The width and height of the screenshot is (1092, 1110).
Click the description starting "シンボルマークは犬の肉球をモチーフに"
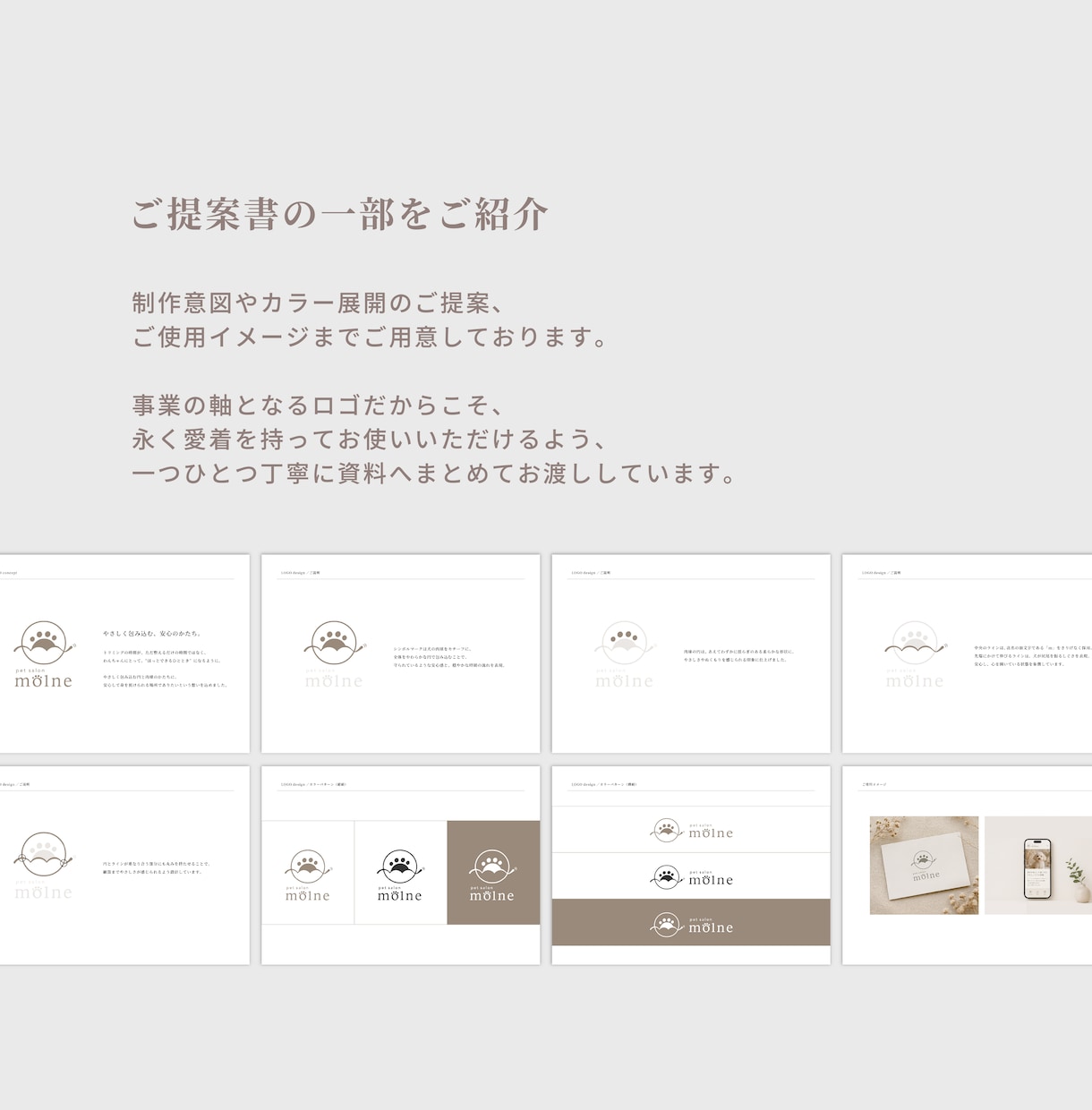tap(448, 657)
